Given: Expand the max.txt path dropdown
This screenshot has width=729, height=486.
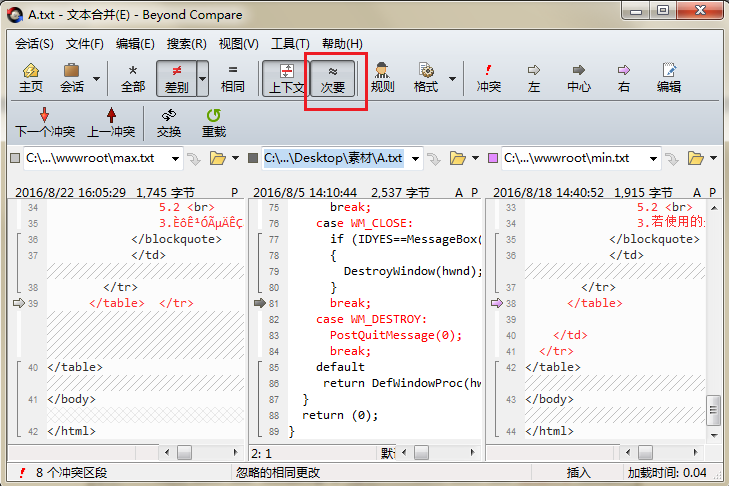Looking at the screenshot, I should pos(175,159).
